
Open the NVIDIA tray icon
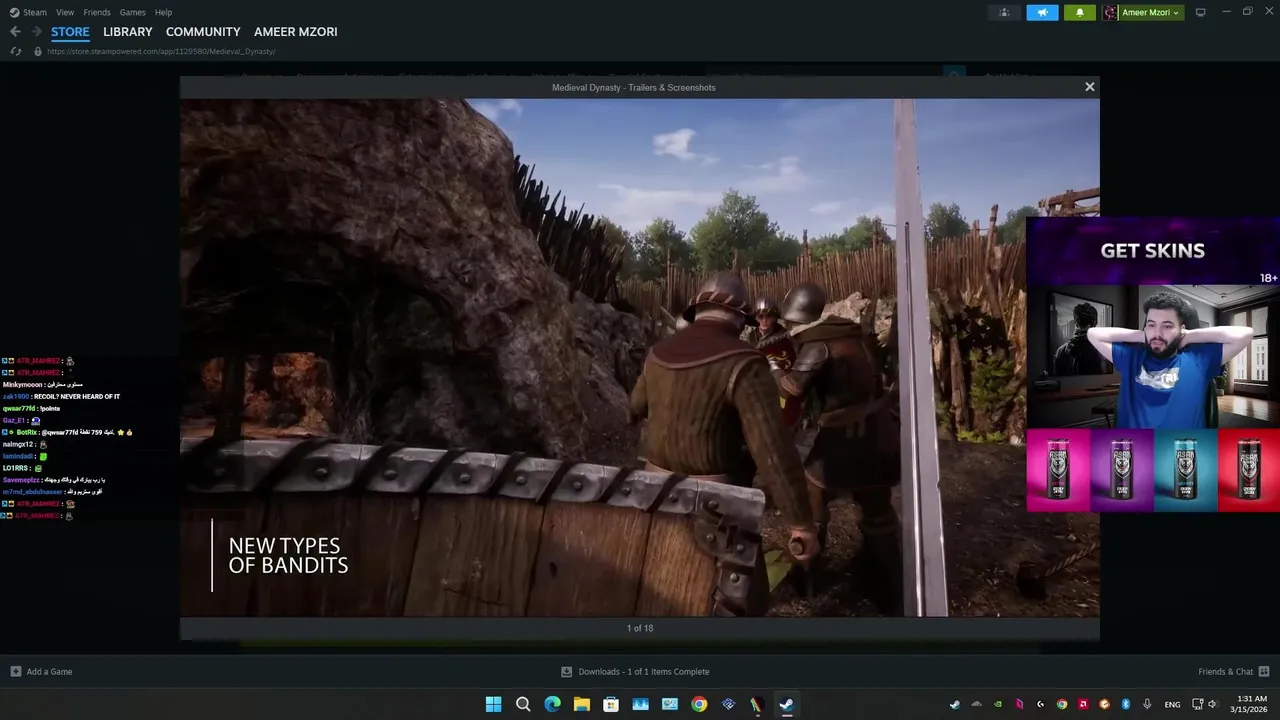tap(998, 704)
